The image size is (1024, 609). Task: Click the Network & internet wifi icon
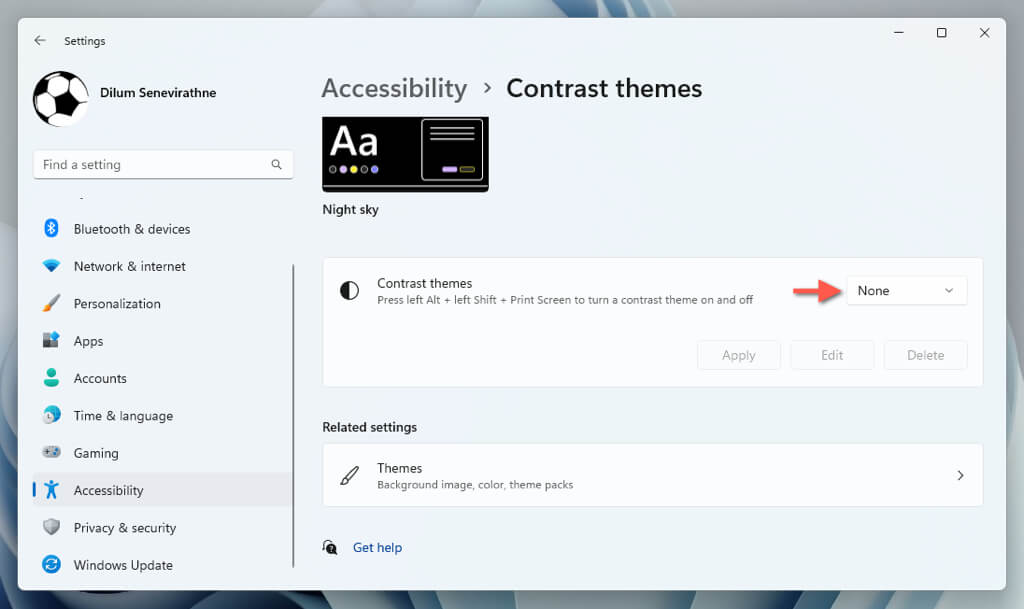point(52,266)
